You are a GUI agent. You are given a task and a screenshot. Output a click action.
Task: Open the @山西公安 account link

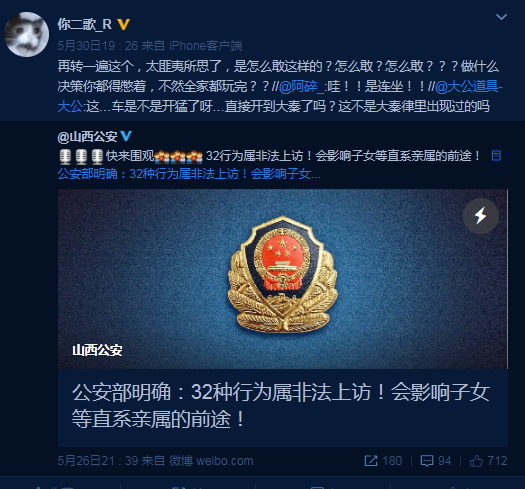pyautogui.click(x=87, y=136)
